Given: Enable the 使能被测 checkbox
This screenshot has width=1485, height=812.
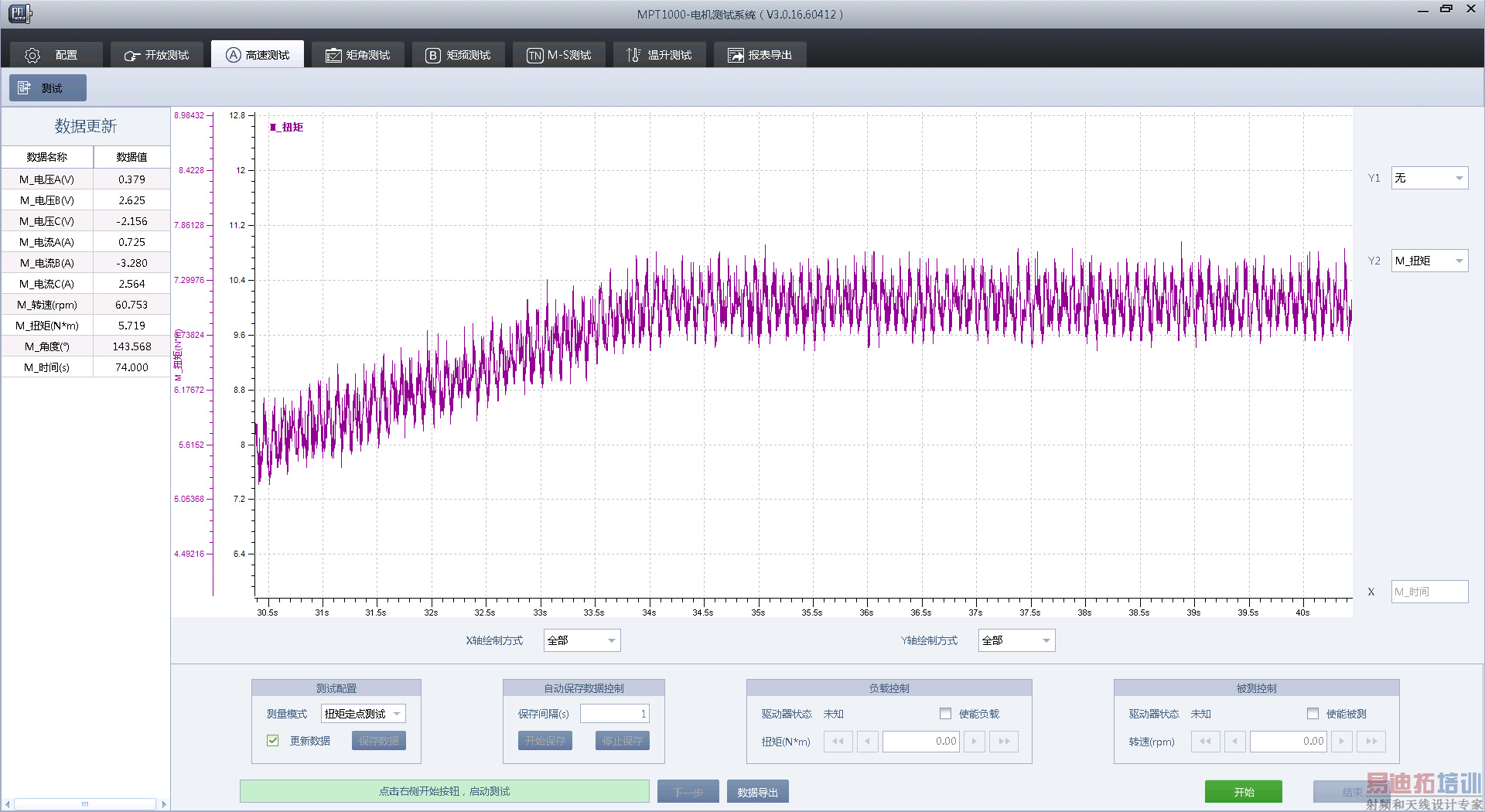Looking at the screenshot, I should pos(1313,714).
